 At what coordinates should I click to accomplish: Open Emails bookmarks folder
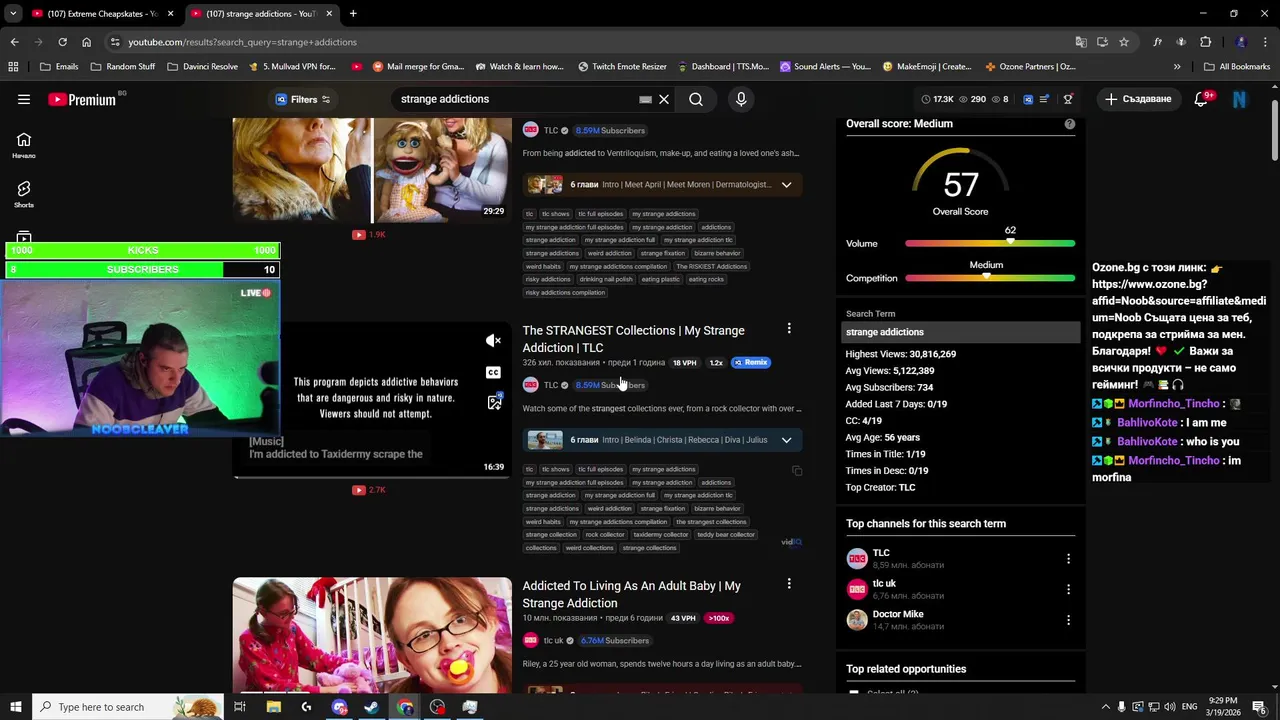coord(58,67)
